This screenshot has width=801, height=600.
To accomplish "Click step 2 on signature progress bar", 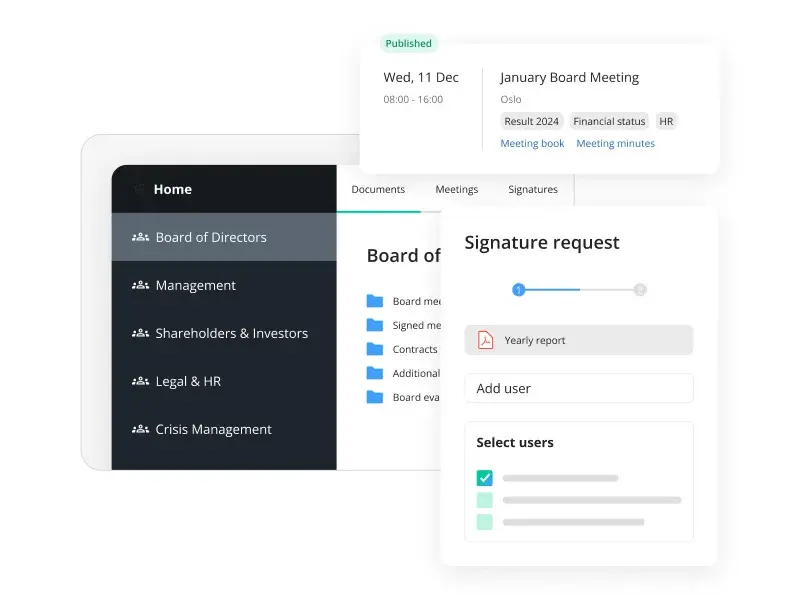I will click(x=640, y=290).
